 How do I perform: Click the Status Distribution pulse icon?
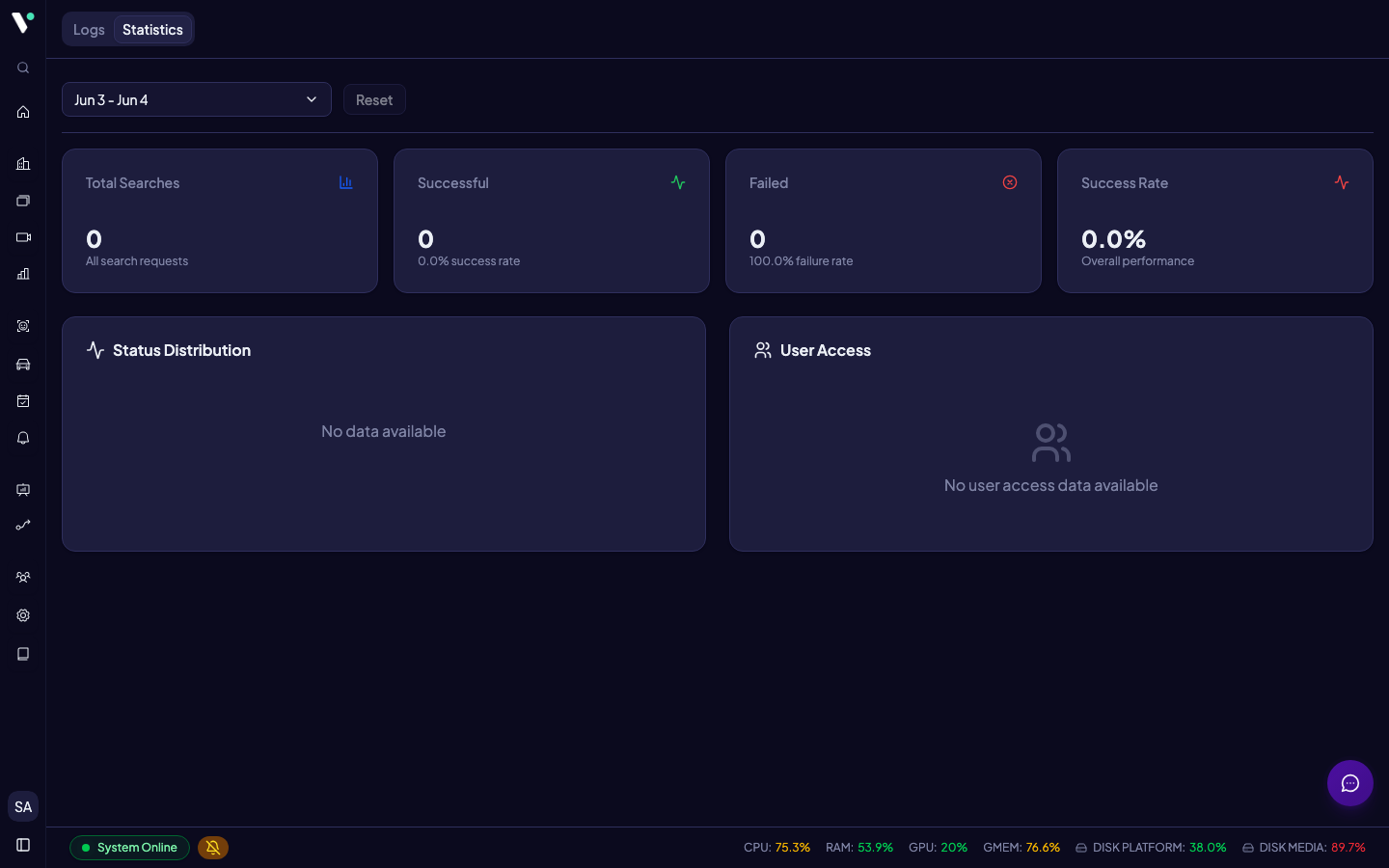tap(95, 350)
